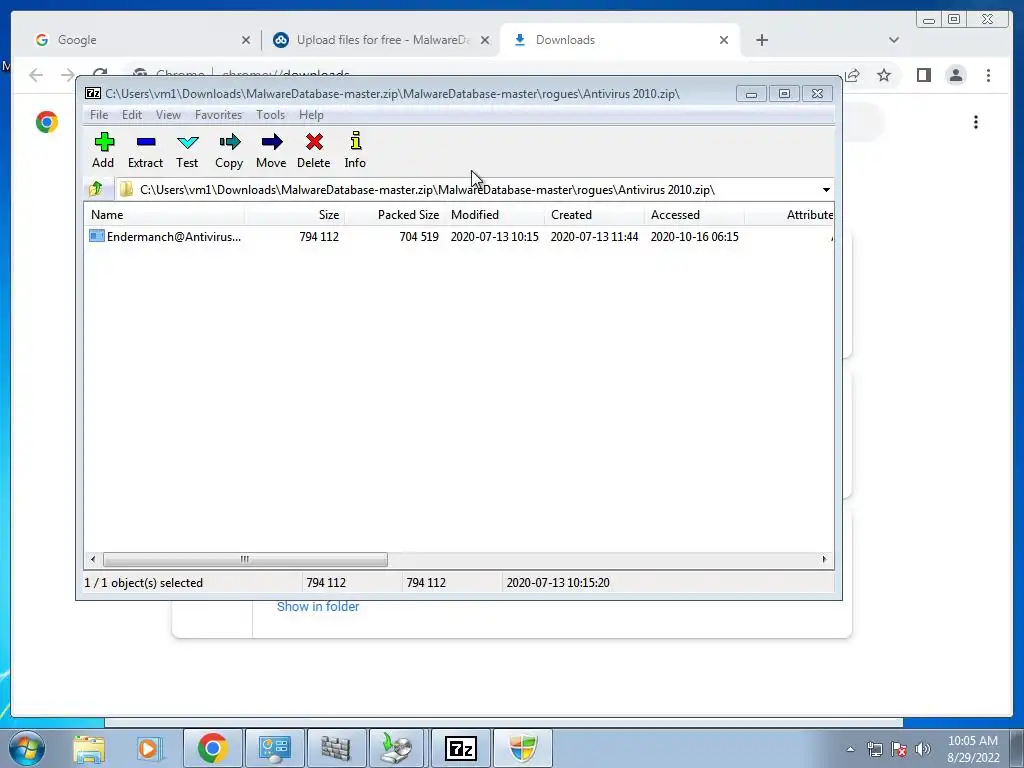
Task: Click the Extract toolbar icon
Action: 145,150
